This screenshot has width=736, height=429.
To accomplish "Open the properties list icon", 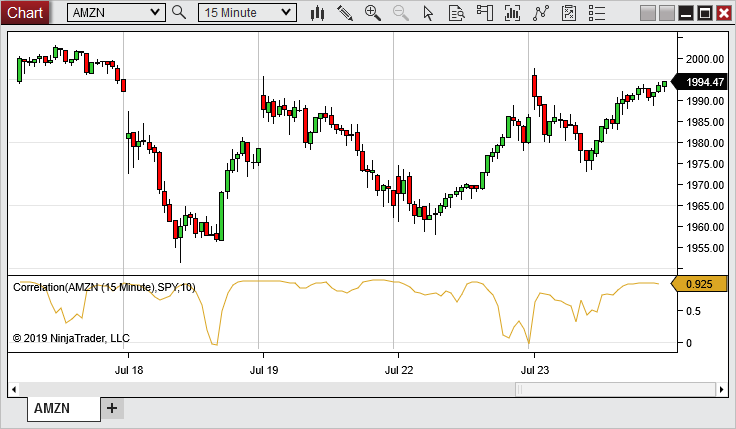I will click(597, 13).
